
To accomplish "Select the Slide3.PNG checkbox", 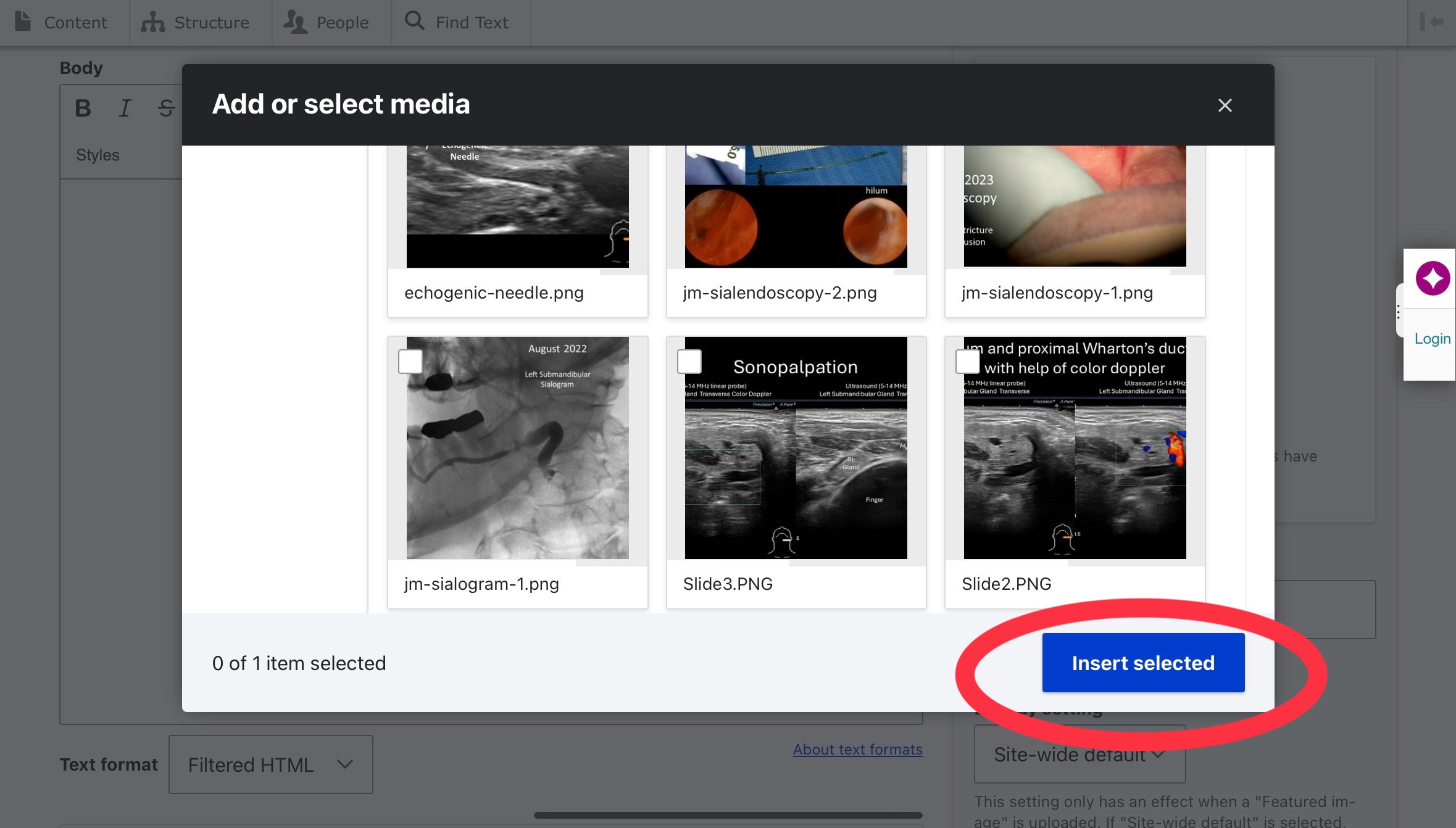I will click(689, 362).
